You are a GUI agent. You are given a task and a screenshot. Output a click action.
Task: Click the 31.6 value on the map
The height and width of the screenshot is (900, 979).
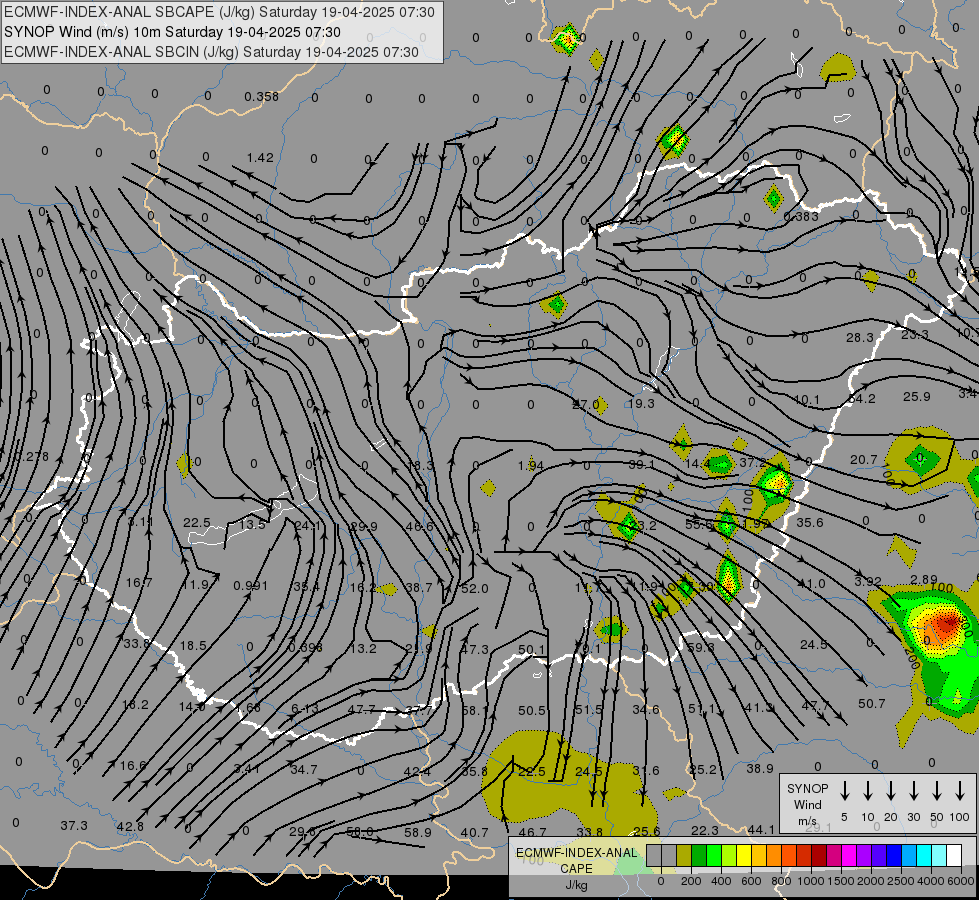tap(646, 770)
